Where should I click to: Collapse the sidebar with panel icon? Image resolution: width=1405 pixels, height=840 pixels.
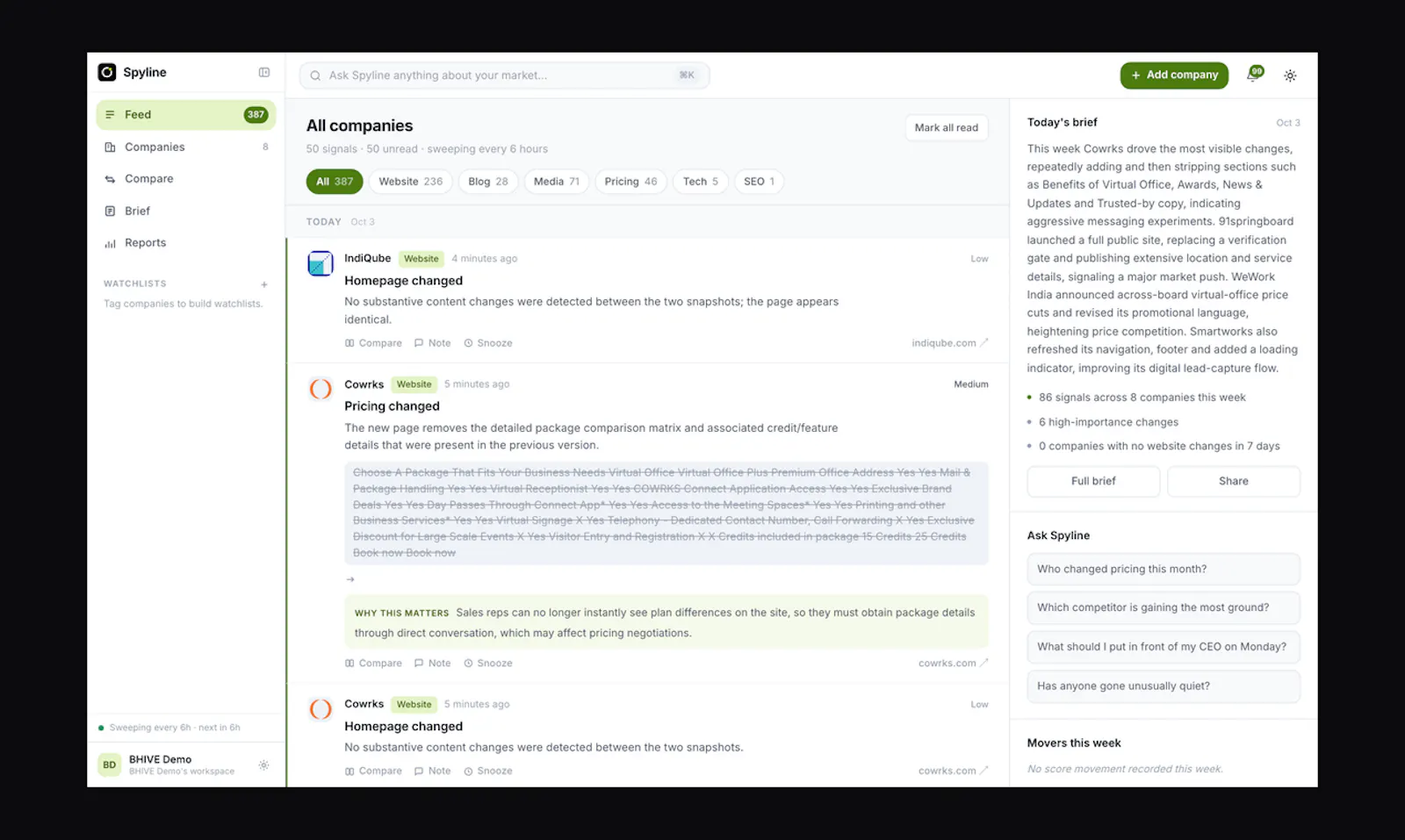pyautogui.click(x=264, y=72)
